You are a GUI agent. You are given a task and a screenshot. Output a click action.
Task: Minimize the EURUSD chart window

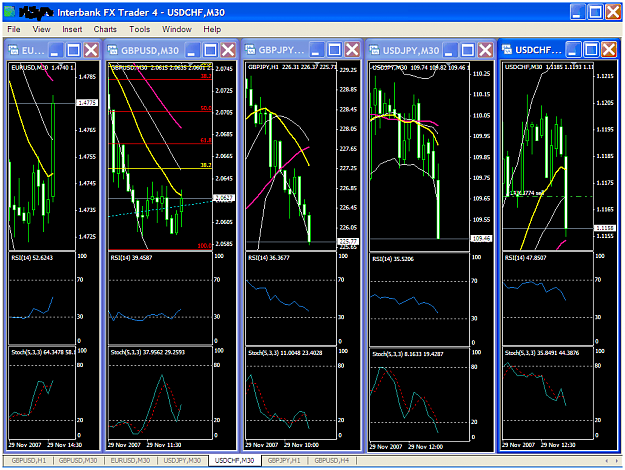[x=55, y=50]
